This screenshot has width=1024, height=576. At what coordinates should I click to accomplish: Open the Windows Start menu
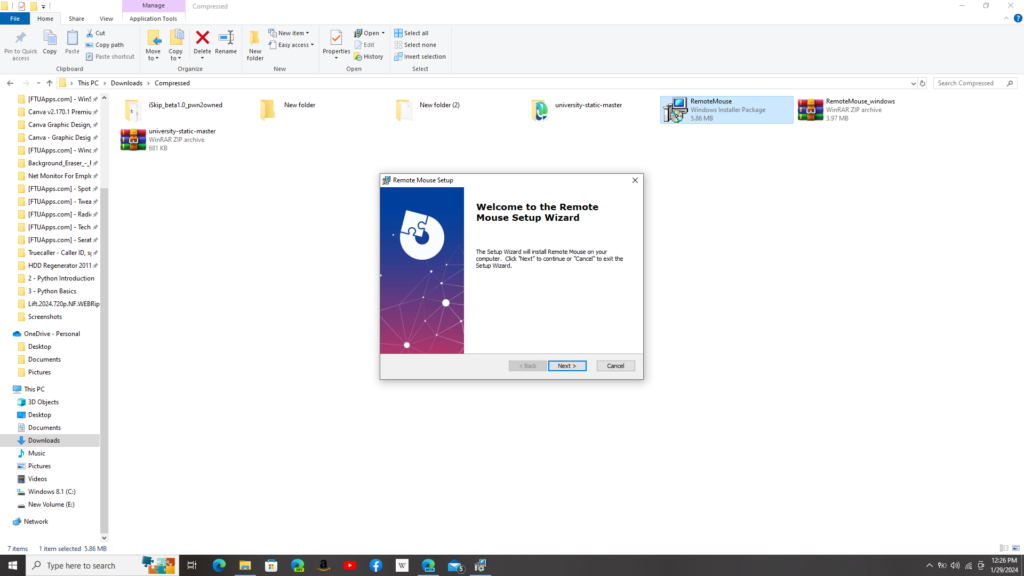(x=12, y=566)
